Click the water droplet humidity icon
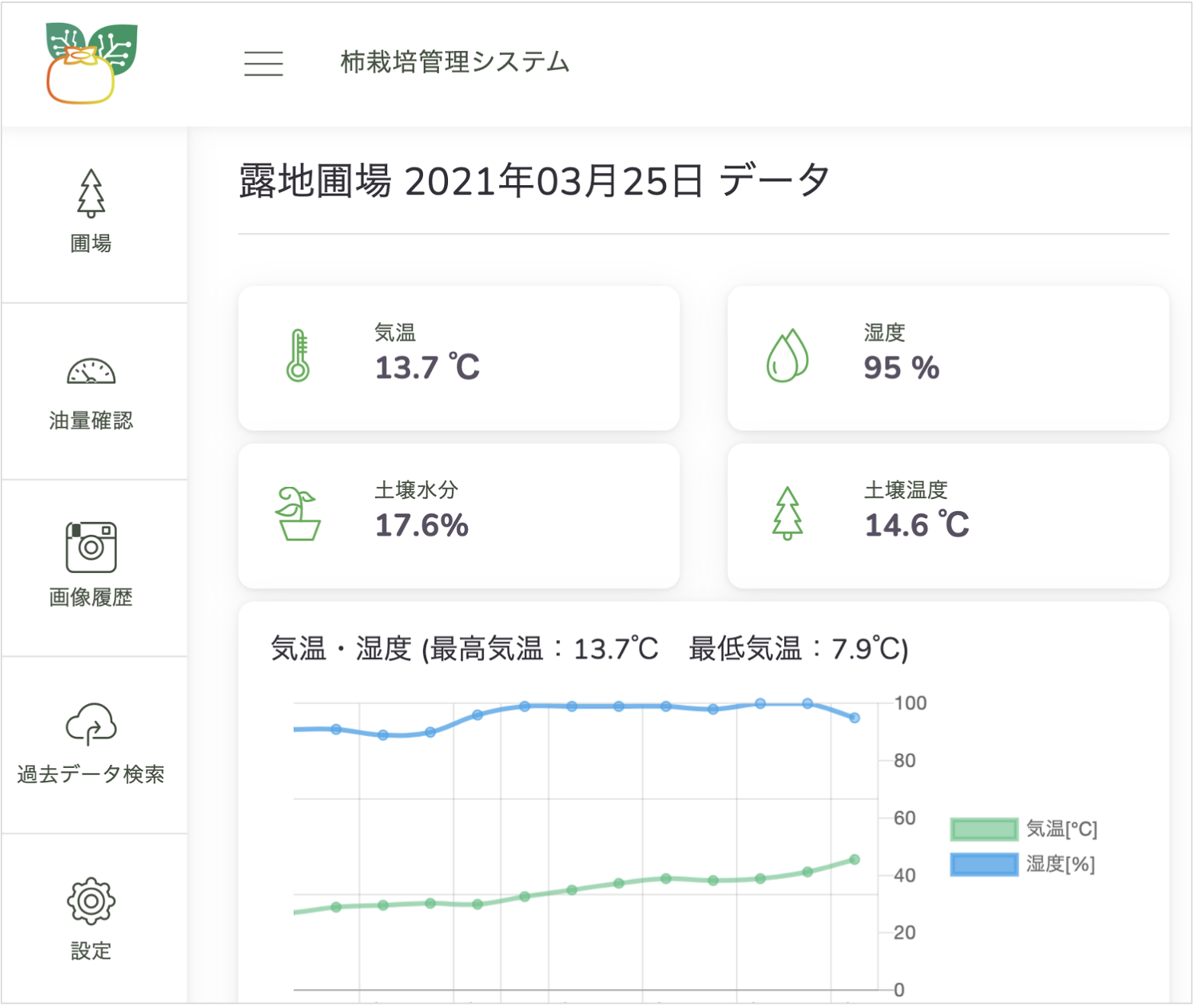Viewport: 1194px width, 1008px height. pyautogui.click(x=787, y=356)
